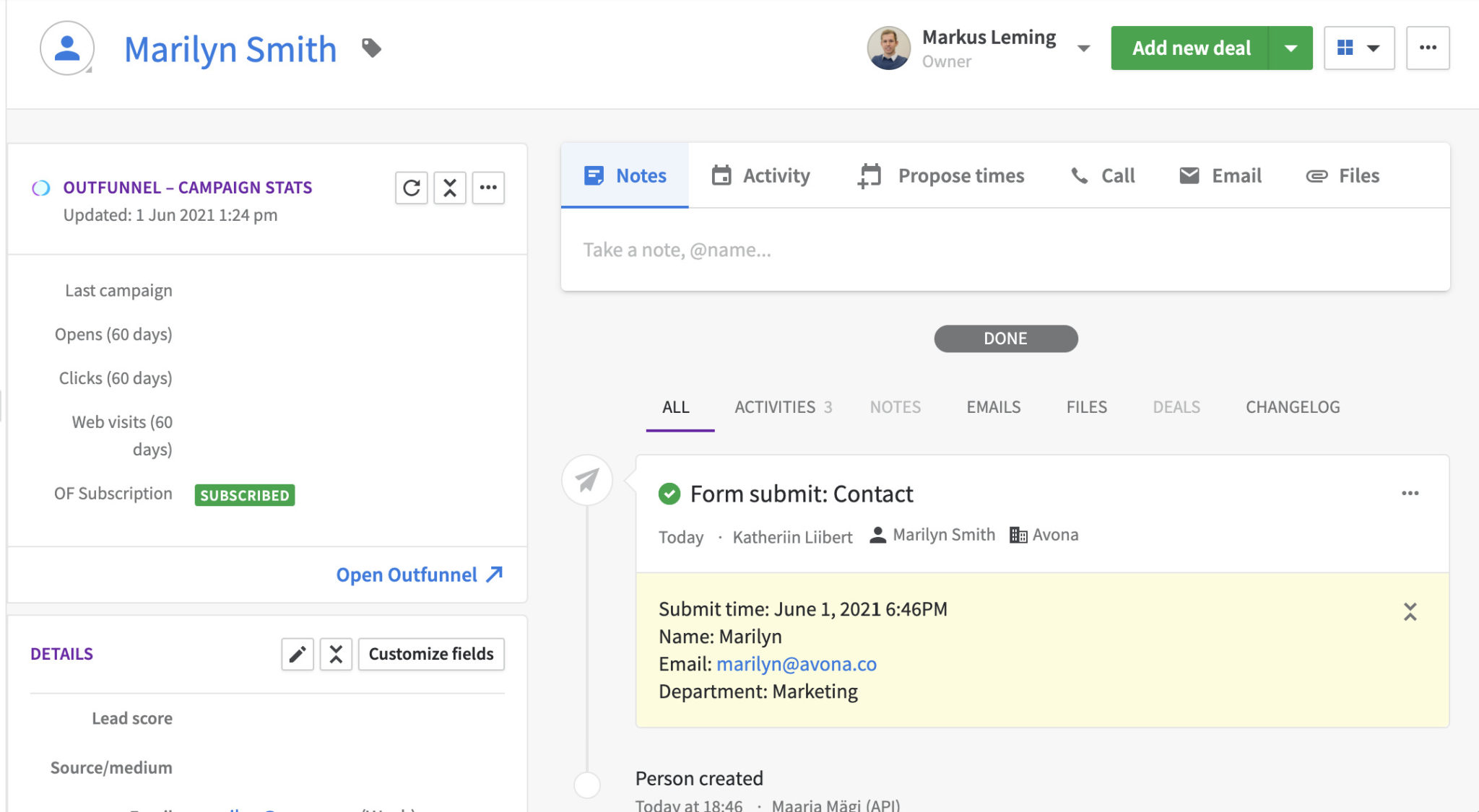This screenshot has width=1479, height=812.
Task: Collapse the Outfunnel Campaign Stats panel
Action: (449, 188)
